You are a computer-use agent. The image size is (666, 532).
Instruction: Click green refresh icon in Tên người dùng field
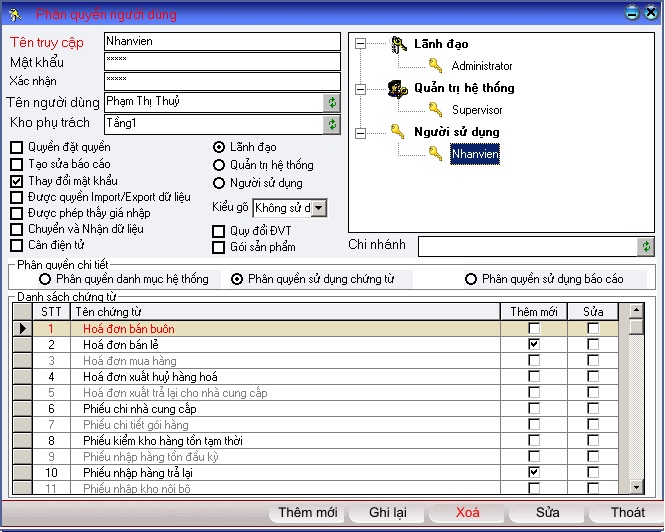click(332, 102)
